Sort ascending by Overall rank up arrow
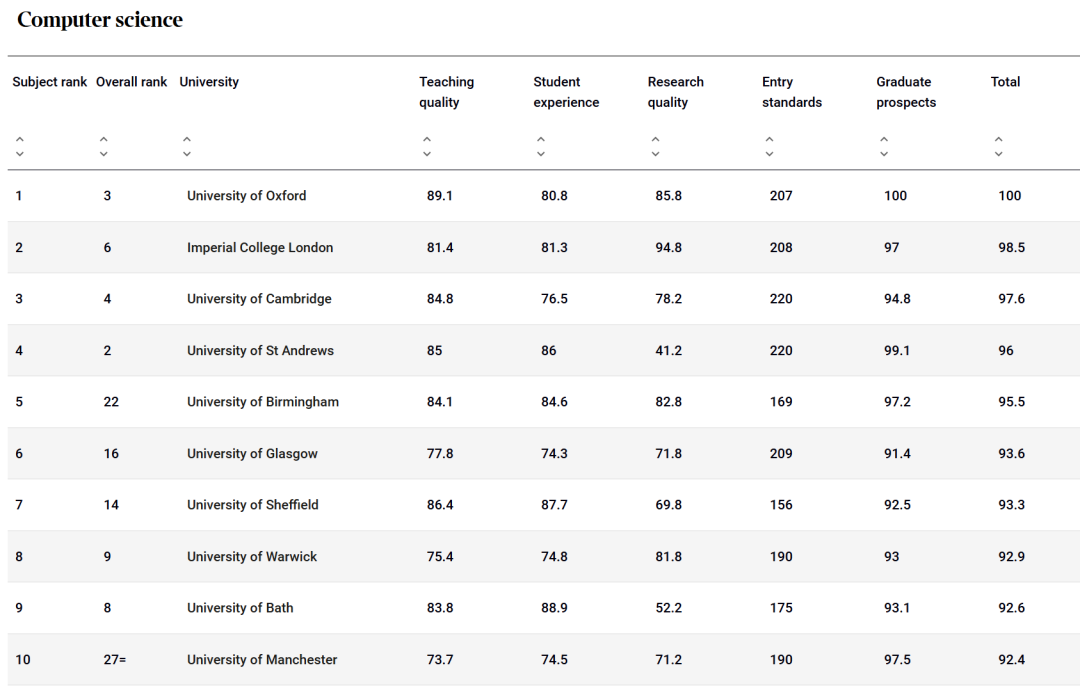Screen dimensions: 1080x686 coord(103,139)
